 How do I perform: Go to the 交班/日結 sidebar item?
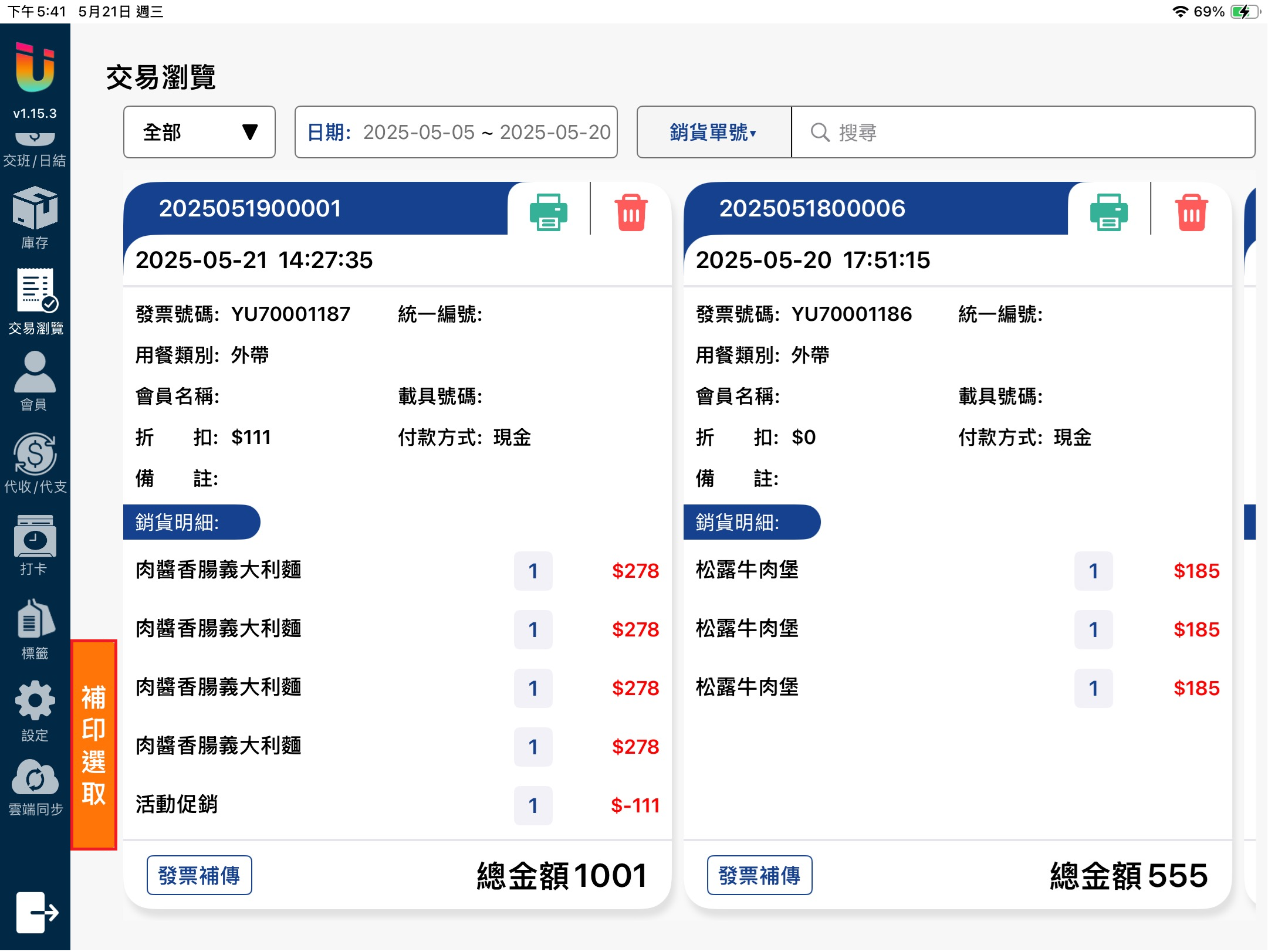pos(35,154)
